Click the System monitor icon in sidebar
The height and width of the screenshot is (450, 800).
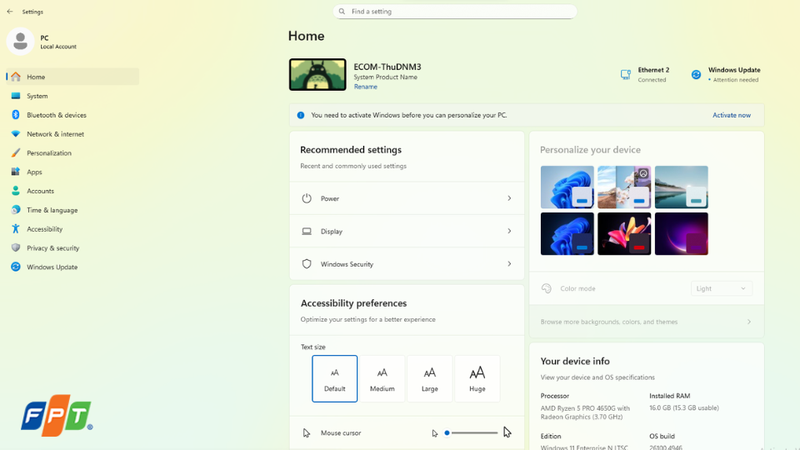point(16,96)
